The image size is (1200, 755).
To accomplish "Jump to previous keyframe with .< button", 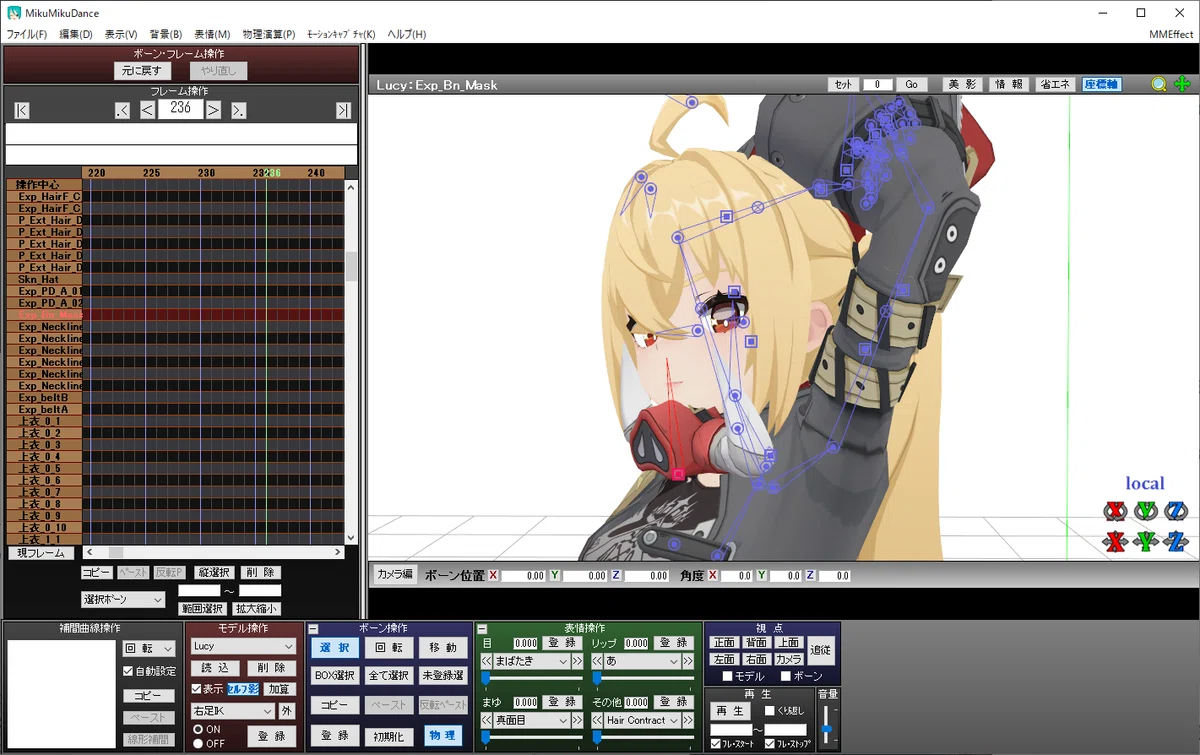I will coord(123,110).
